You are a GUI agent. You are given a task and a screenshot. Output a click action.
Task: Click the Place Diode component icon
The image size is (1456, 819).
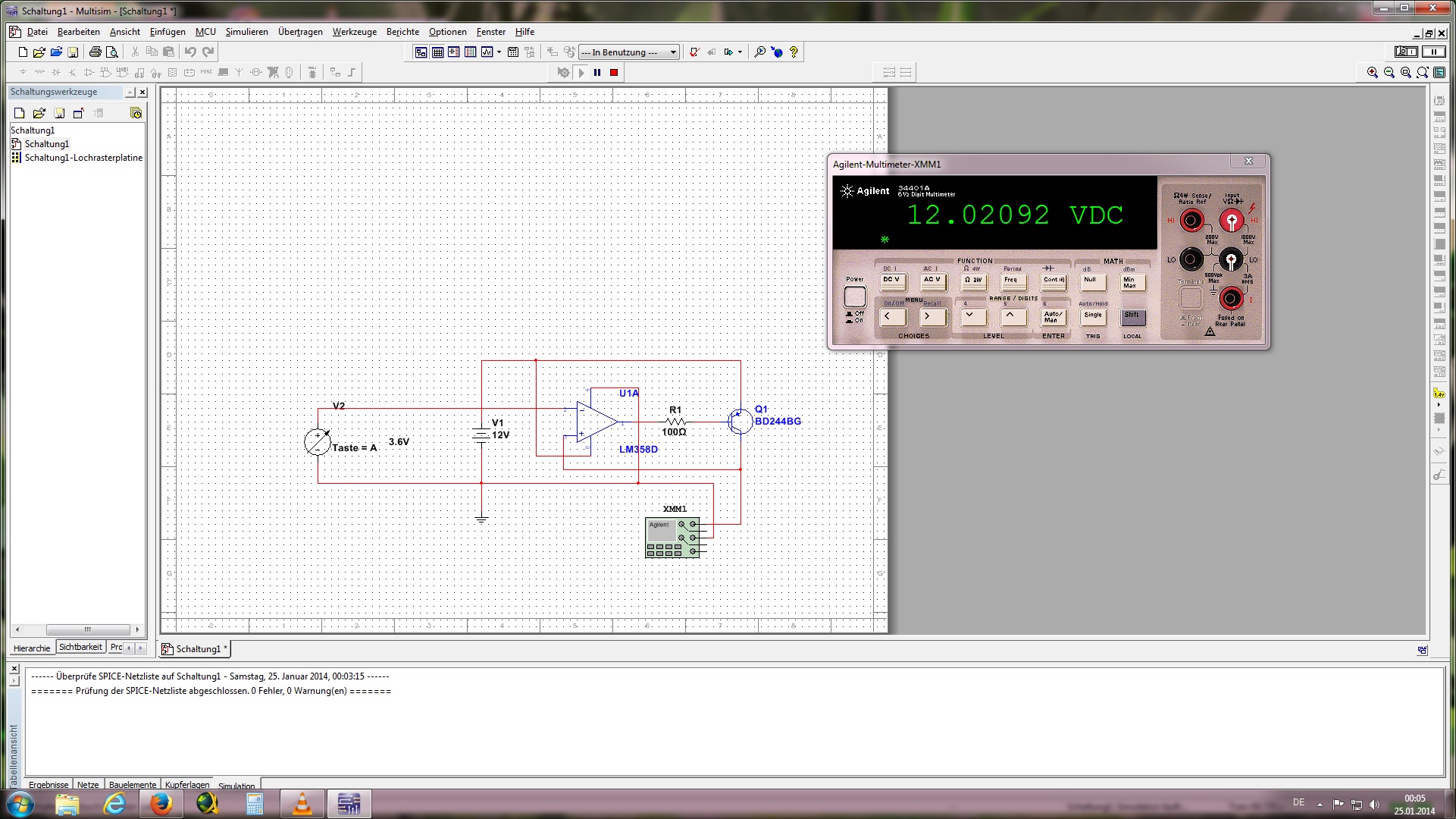[56, 73]
